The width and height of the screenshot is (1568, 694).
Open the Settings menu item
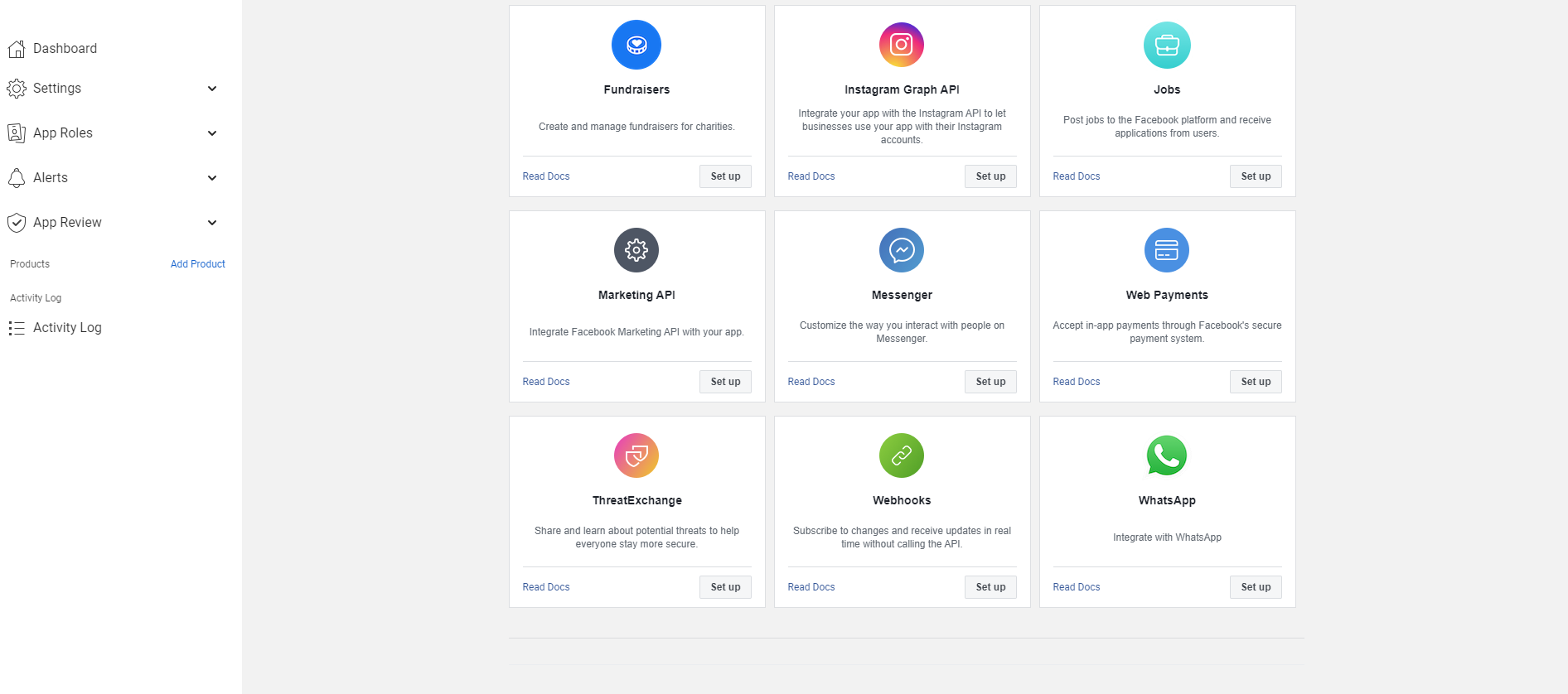(57, 89)
